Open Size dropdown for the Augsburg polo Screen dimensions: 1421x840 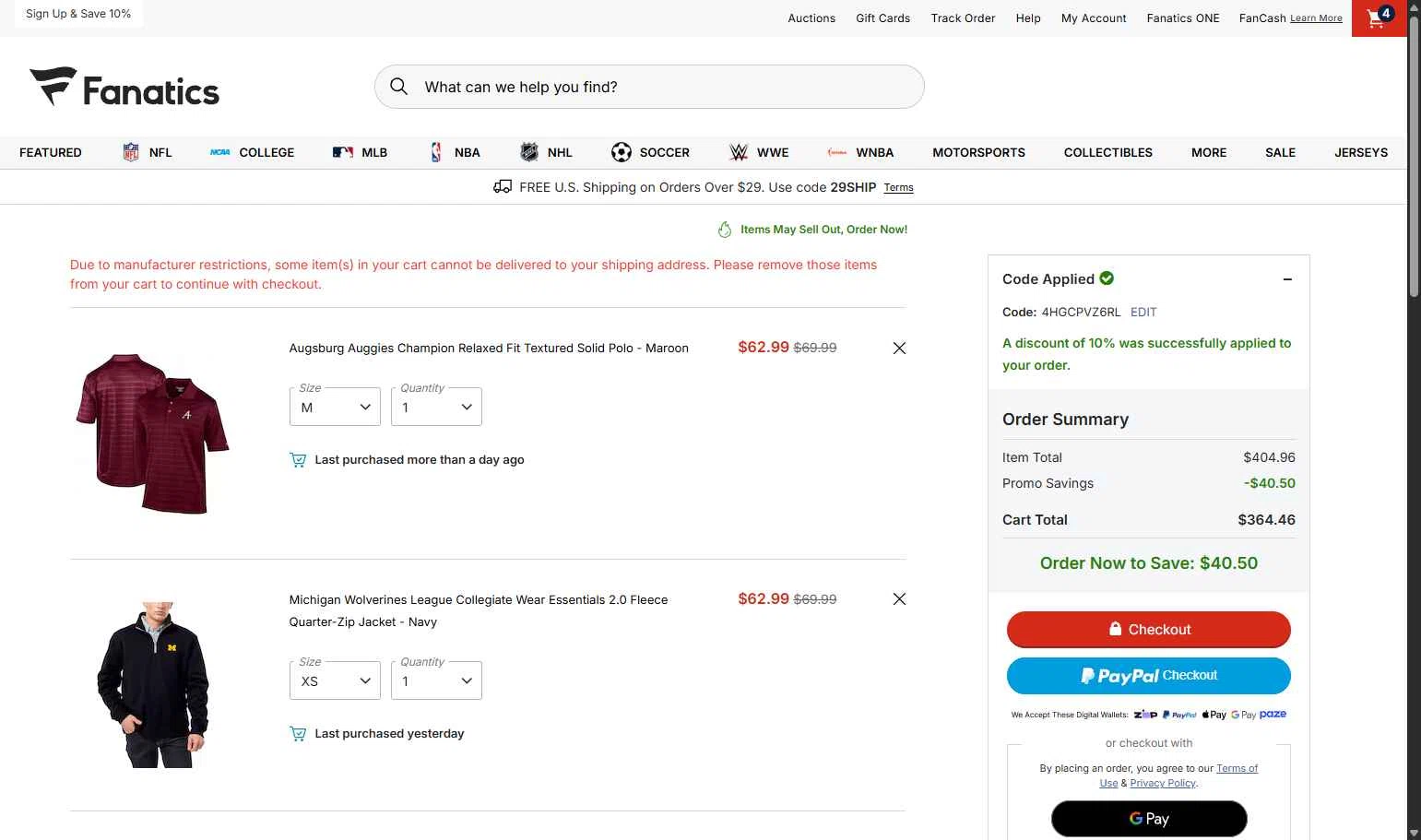(x=335, y=407)
